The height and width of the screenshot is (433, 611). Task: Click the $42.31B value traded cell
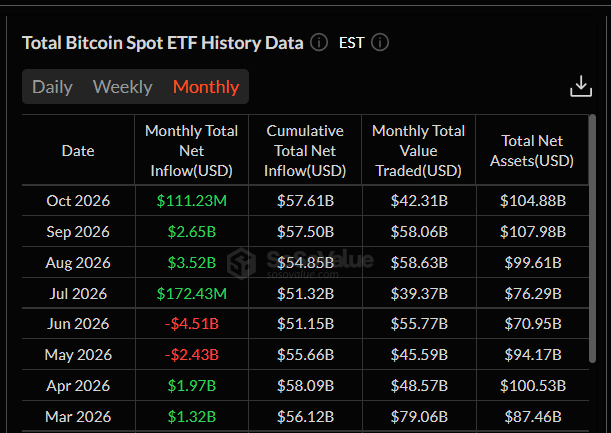419,201
